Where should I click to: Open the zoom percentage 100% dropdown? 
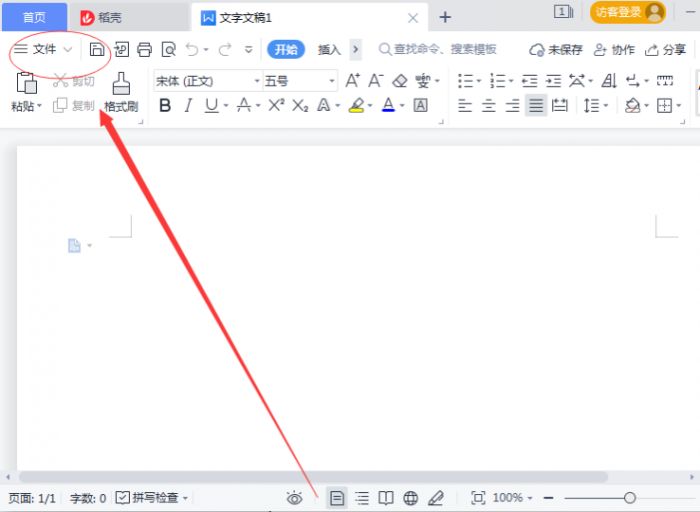click(x=512, y=497)
